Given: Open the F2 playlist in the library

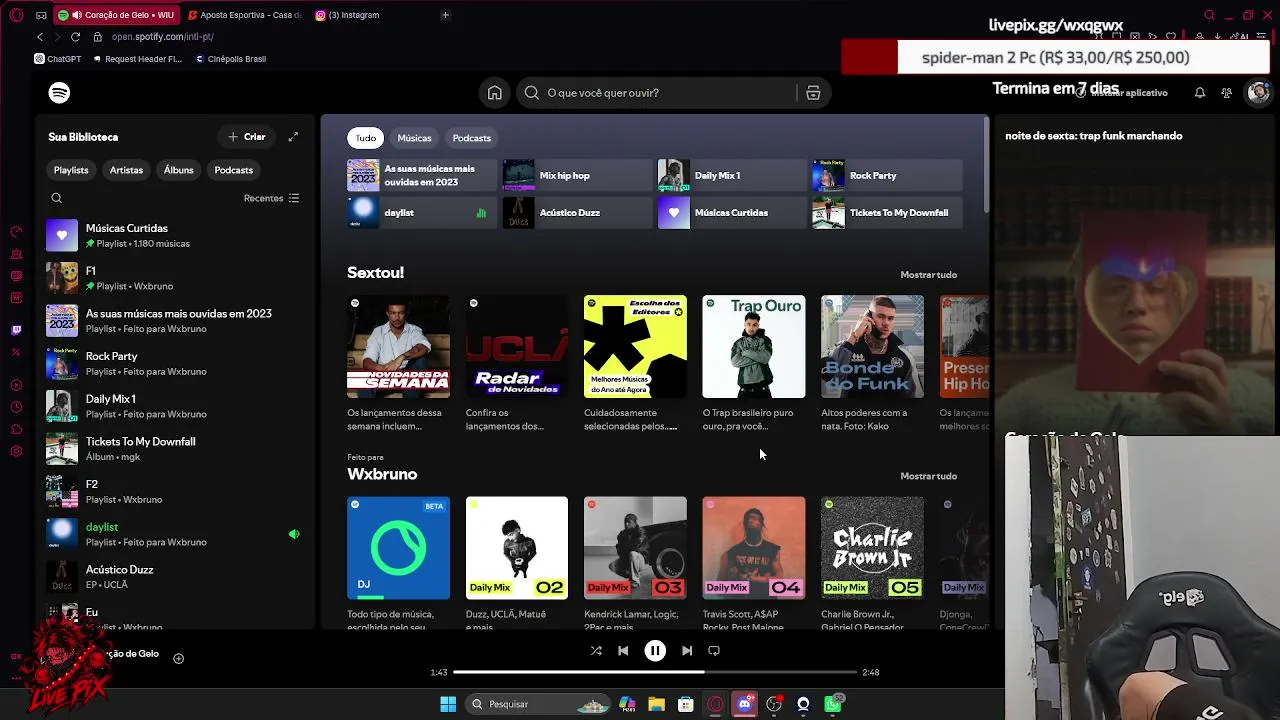Looking at the screenshot, I should coord(175,491).
